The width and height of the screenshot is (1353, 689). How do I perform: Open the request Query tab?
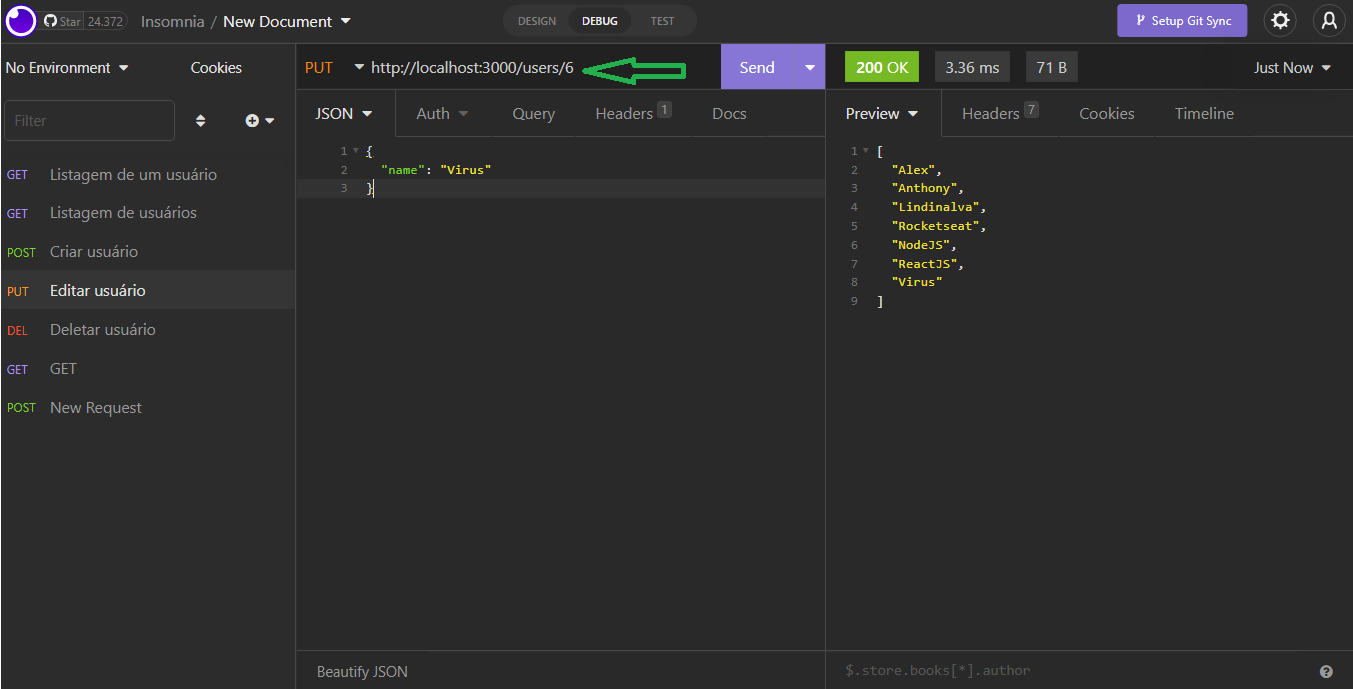coord(534,114)
